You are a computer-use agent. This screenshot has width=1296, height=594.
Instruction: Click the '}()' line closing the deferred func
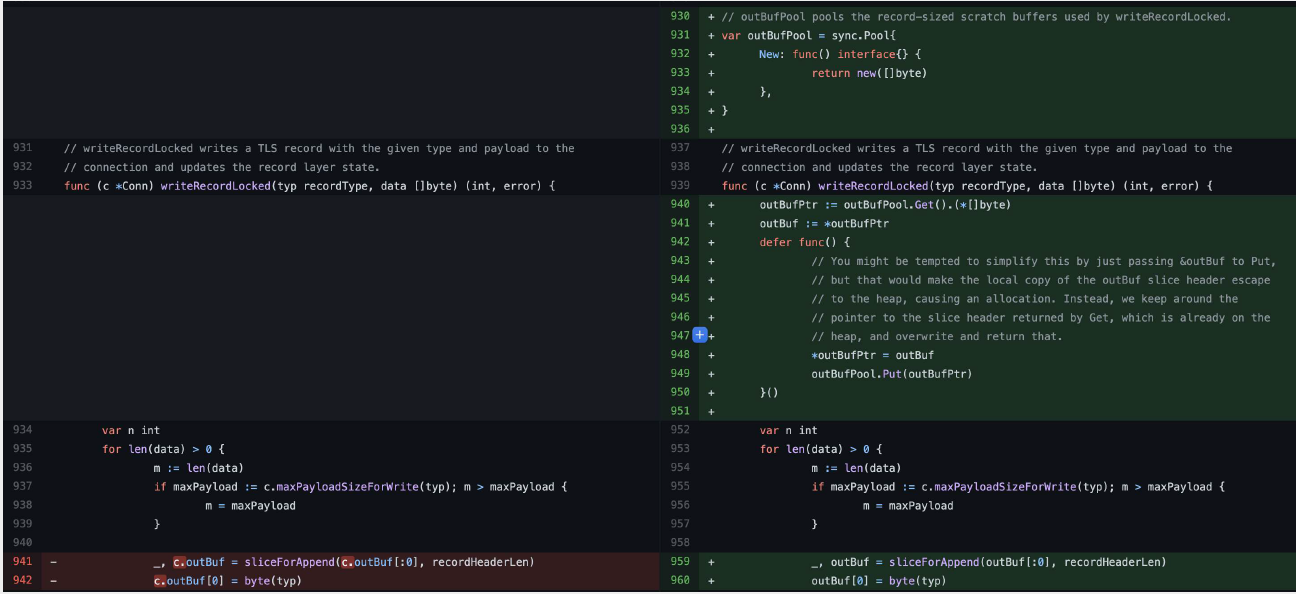coord(768,392)
